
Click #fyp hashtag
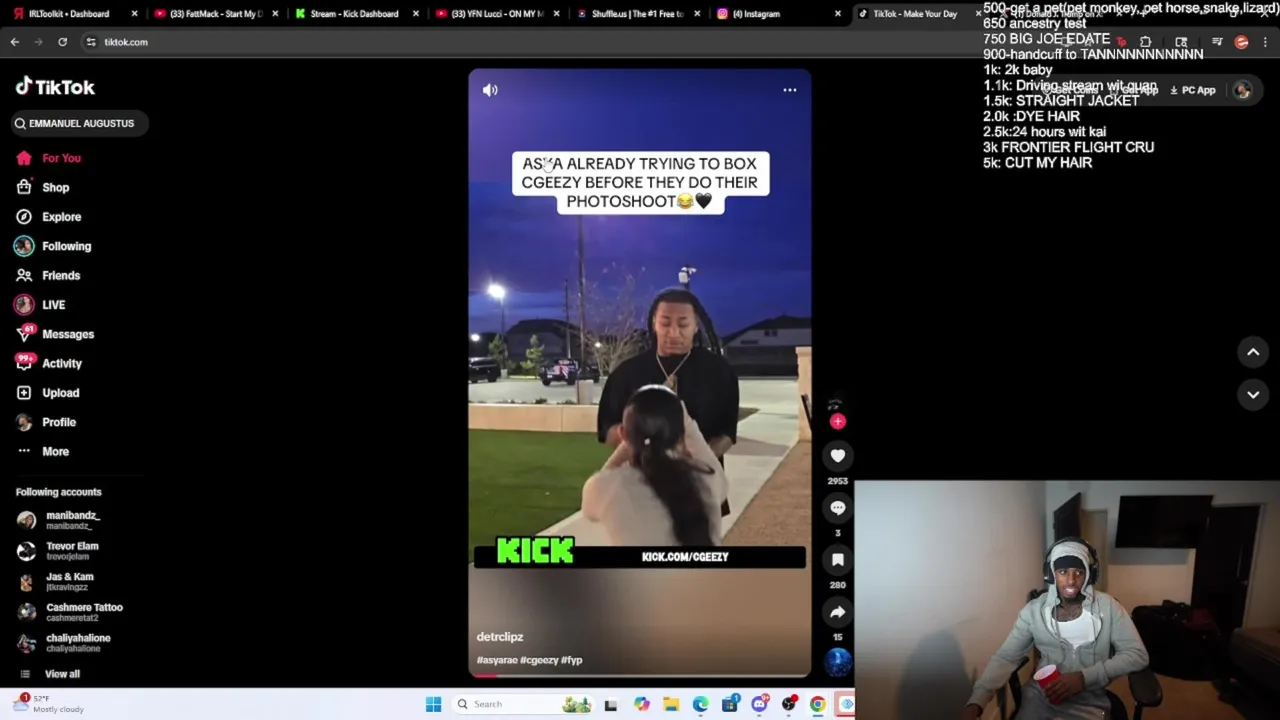pyautogui.click(x=572, y=660)
